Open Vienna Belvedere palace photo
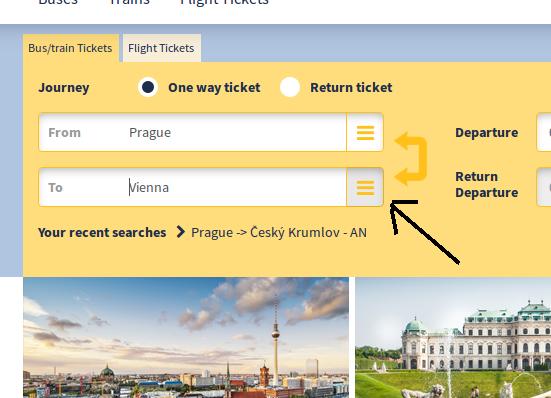 tap(453, 338)
